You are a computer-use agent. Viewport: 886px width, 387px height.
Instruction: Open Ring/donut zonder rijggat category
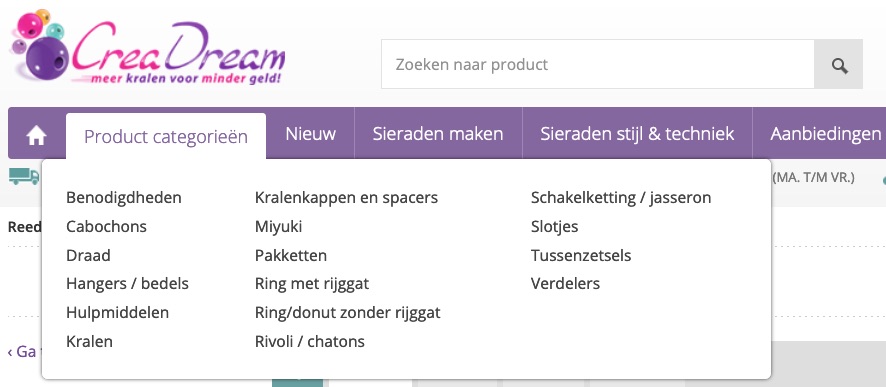(348, 312)
